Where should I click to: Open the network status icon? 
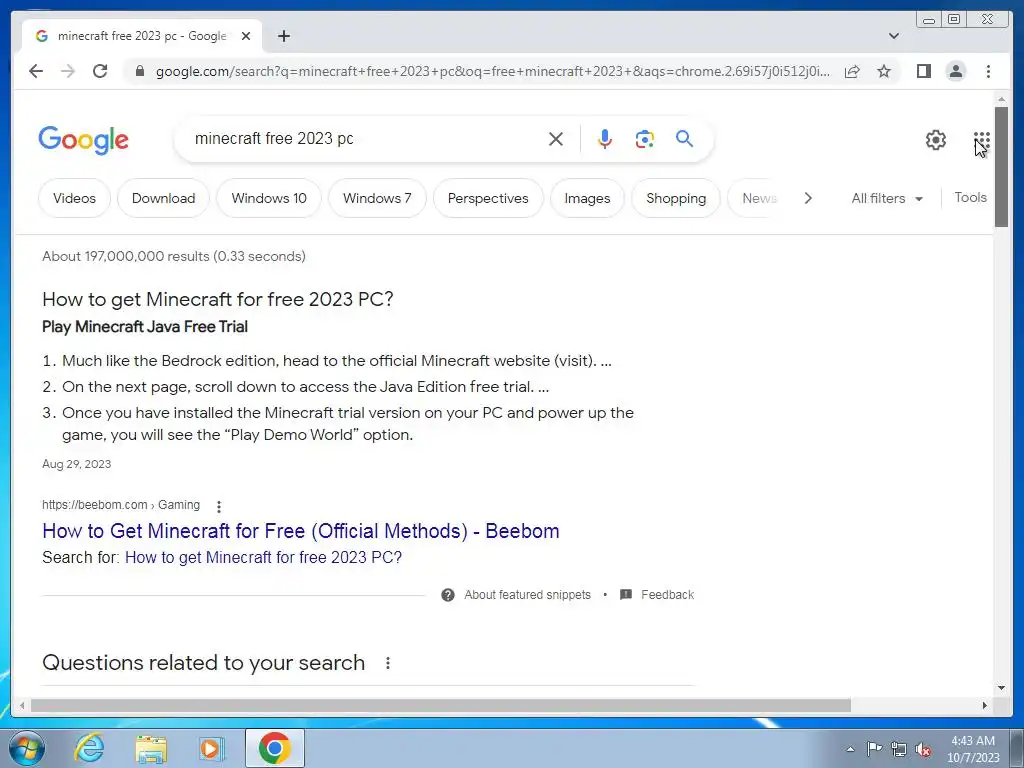pos(899,749)
